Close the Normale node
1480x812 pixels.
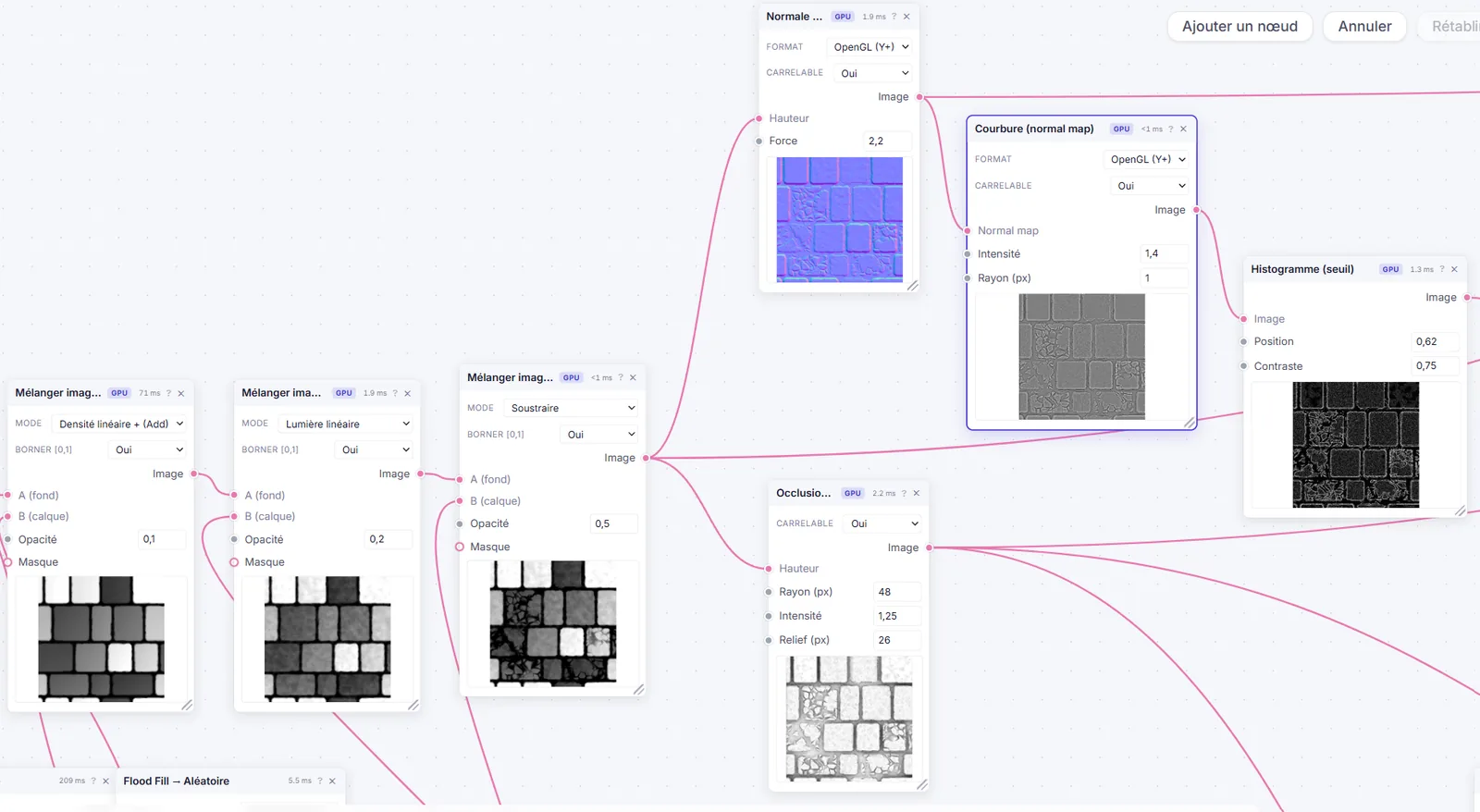point(906,17)
